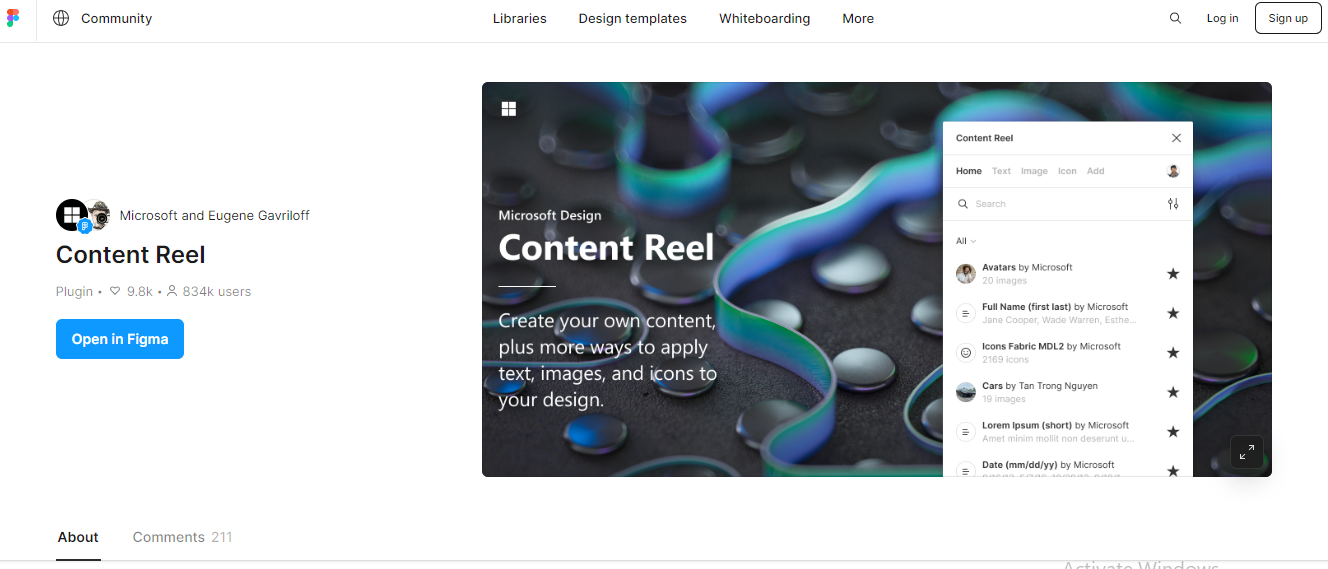Click the Cars row thumbnail

click(x=966, y=392)
